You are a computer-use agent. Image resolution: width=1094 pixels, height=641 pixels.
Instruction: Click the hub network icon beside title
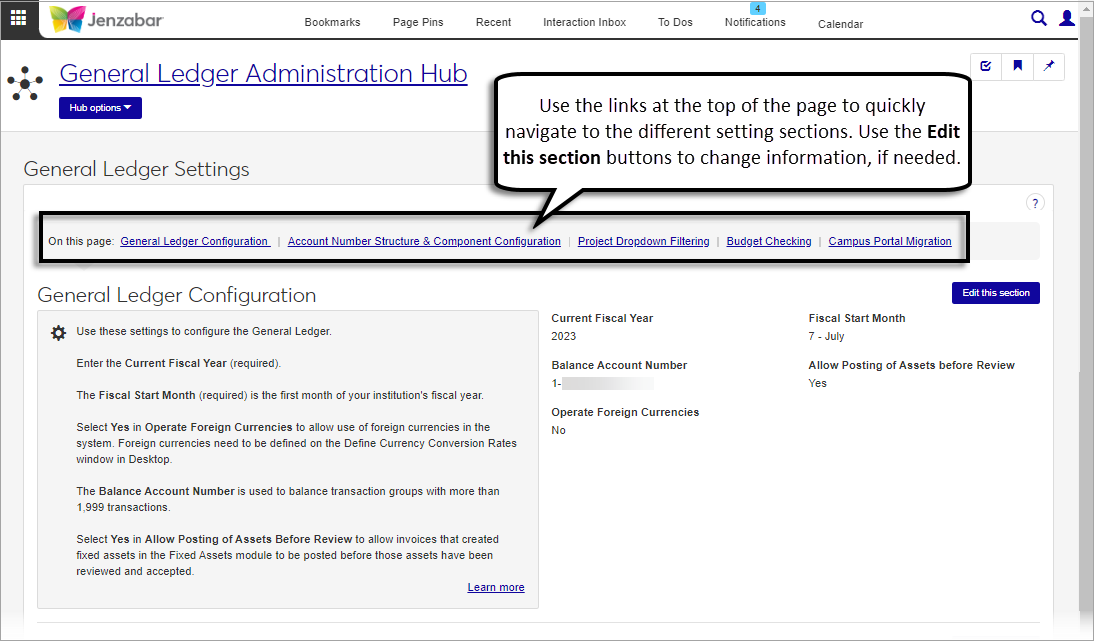click(x=25, y=84)
